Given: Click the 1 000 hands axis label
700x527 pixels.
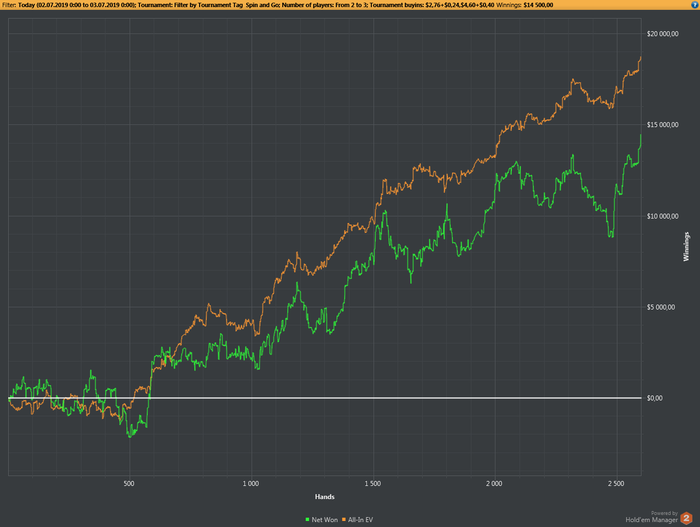Looking at the screenshot, I should (251, 484).
